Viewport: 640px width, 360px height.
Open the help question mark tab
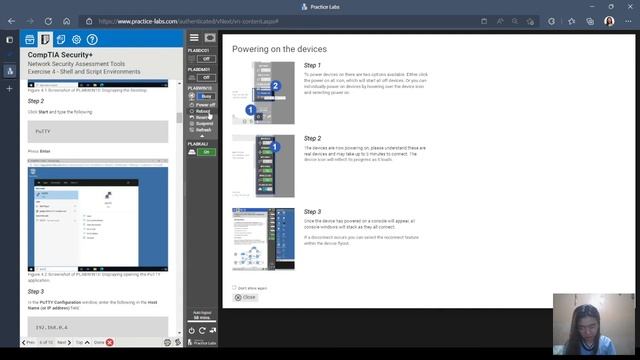pyautogui.click(x=92, y=39)
